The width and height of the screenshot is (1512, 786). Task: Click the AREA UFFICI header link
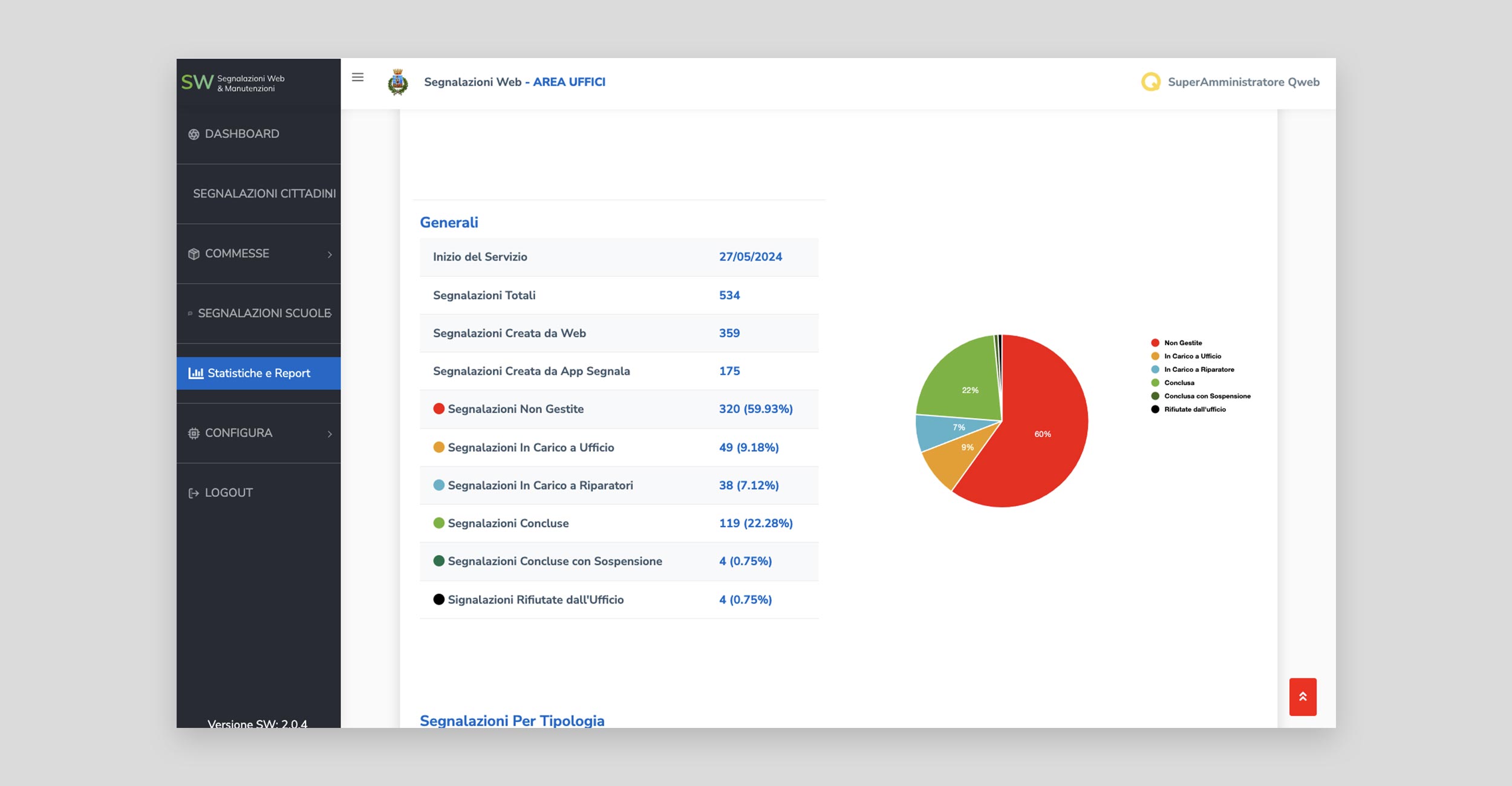[x=569, y=82]
